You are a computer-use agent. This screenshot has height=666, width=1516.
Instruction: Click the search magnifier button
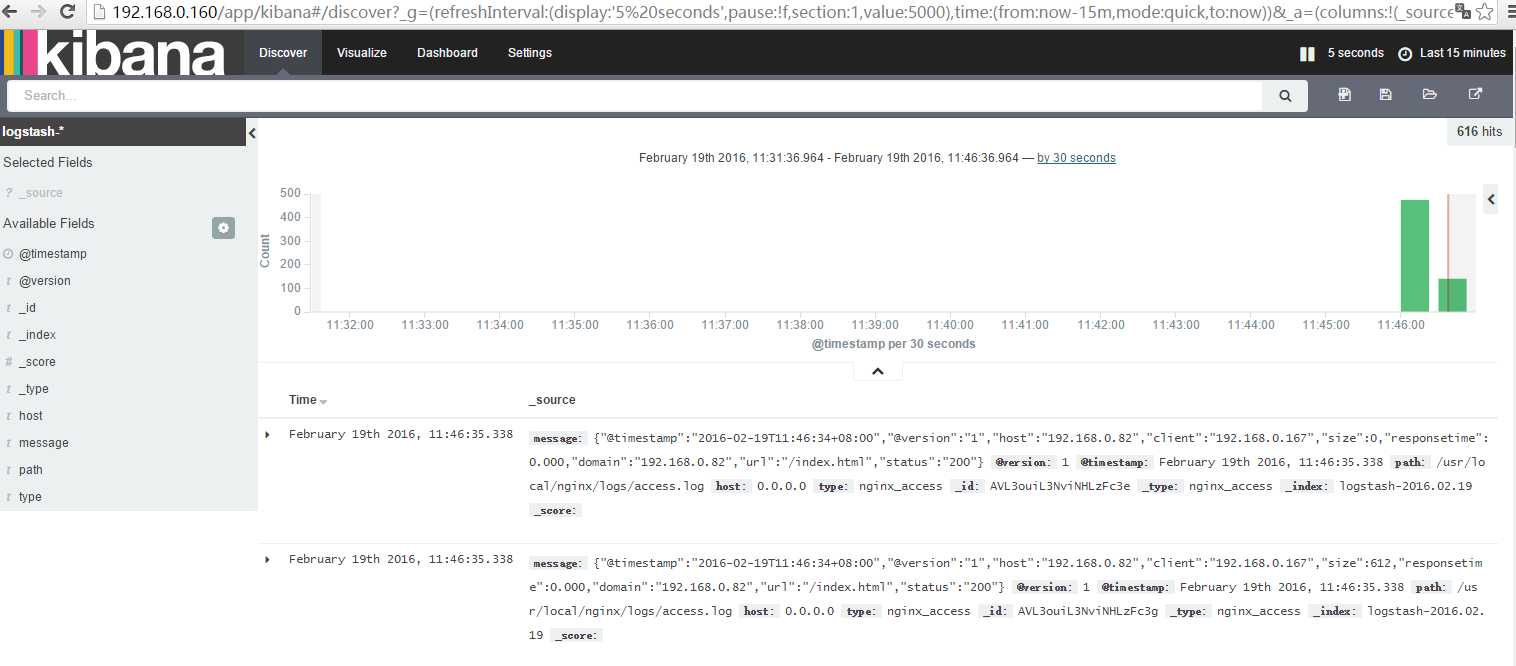point(1285,96)
